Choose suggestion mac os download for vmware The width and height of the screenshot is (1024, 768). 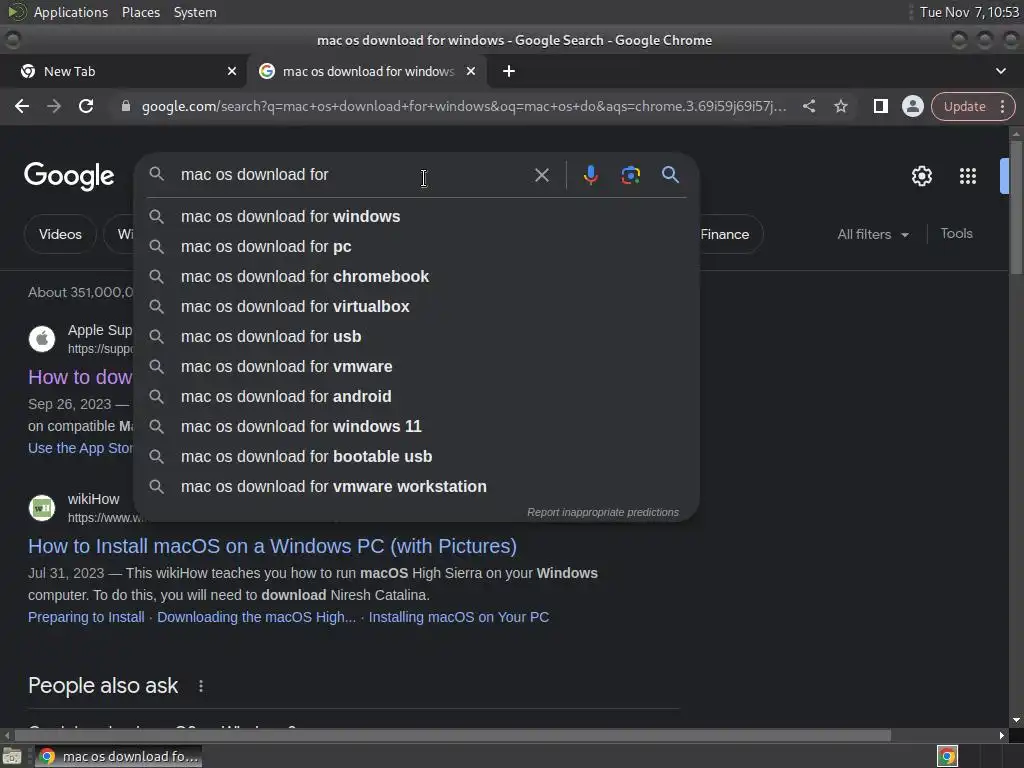[416, 366]
